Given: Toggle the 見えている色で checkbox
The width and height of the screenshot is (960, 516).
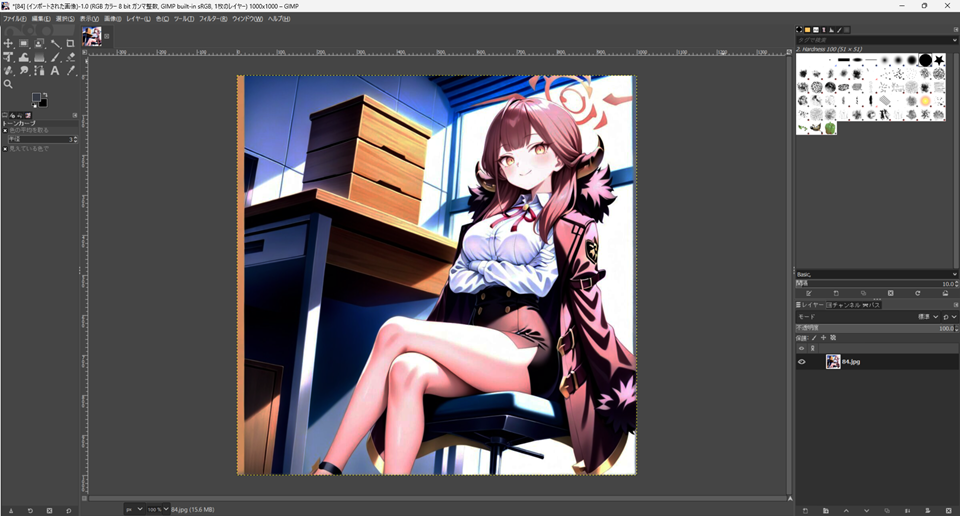Looking at the screenshot, I should (x=5, y=149).
